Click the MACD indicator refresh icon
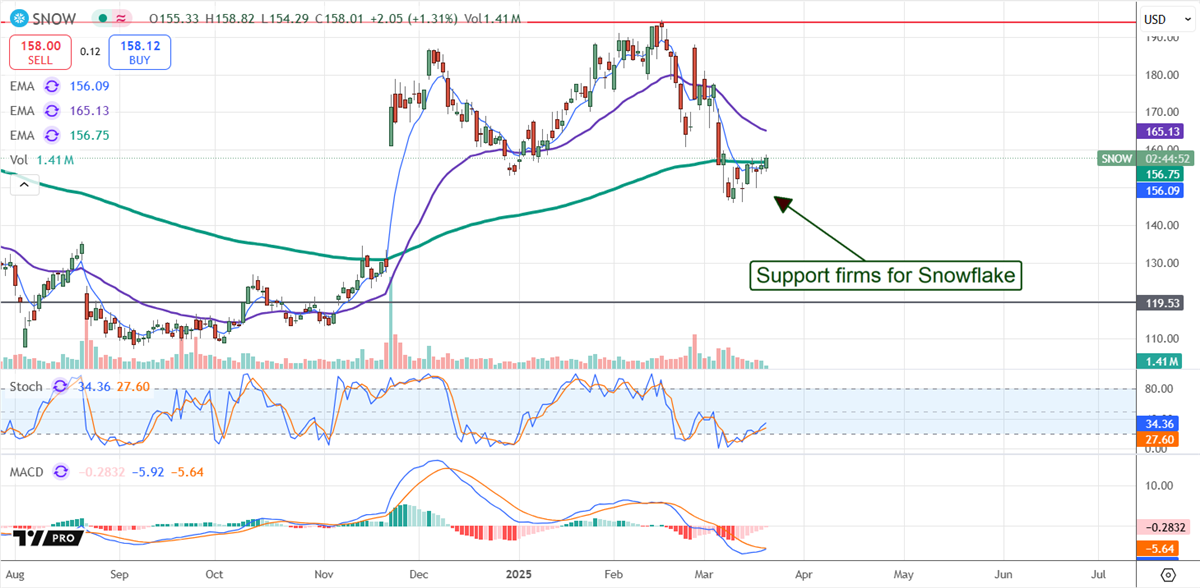1200x588 pixels. point(63,471)
